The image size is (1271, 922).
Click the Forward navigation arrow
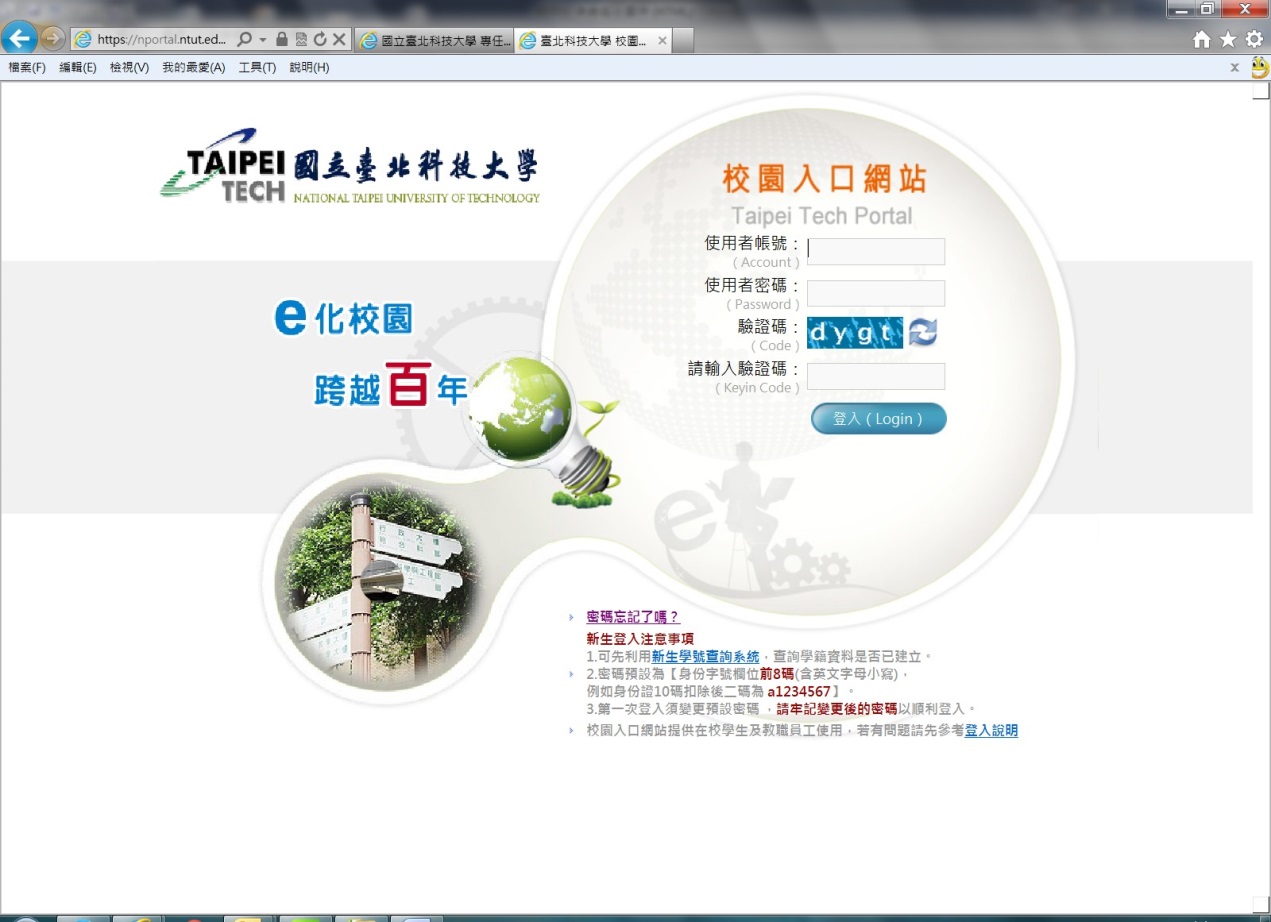[53, 39]
